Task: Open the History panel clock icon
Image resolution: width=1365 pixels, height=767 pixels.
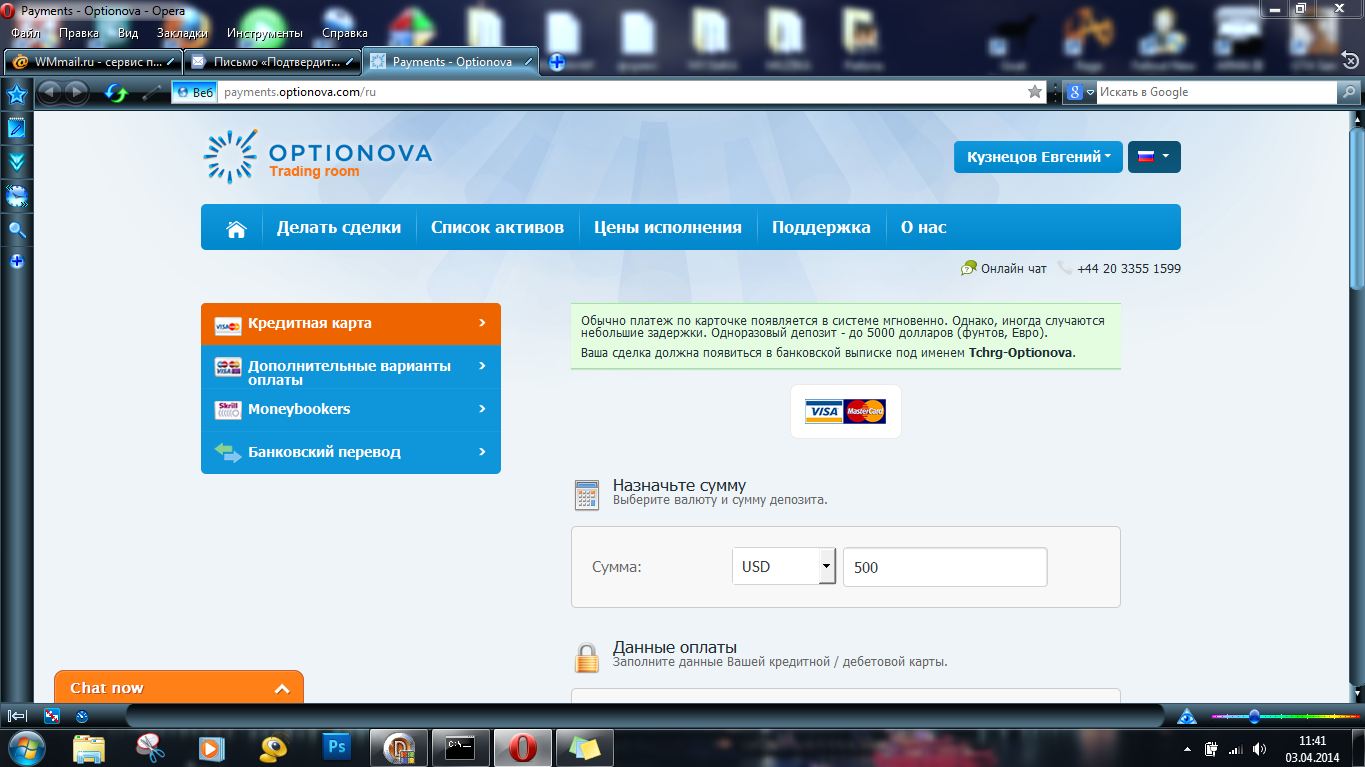Action: click(16, 196)
